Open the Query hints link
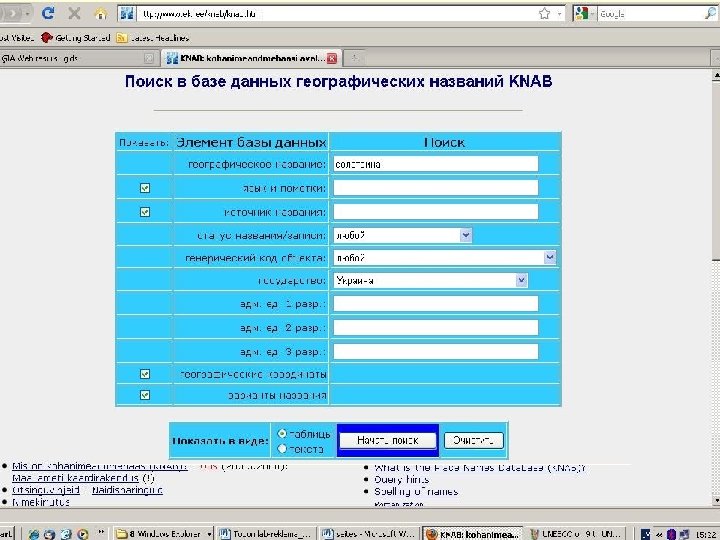Image resolution: width=720 pixels, height=540 pixels. [x=401, y=479]
